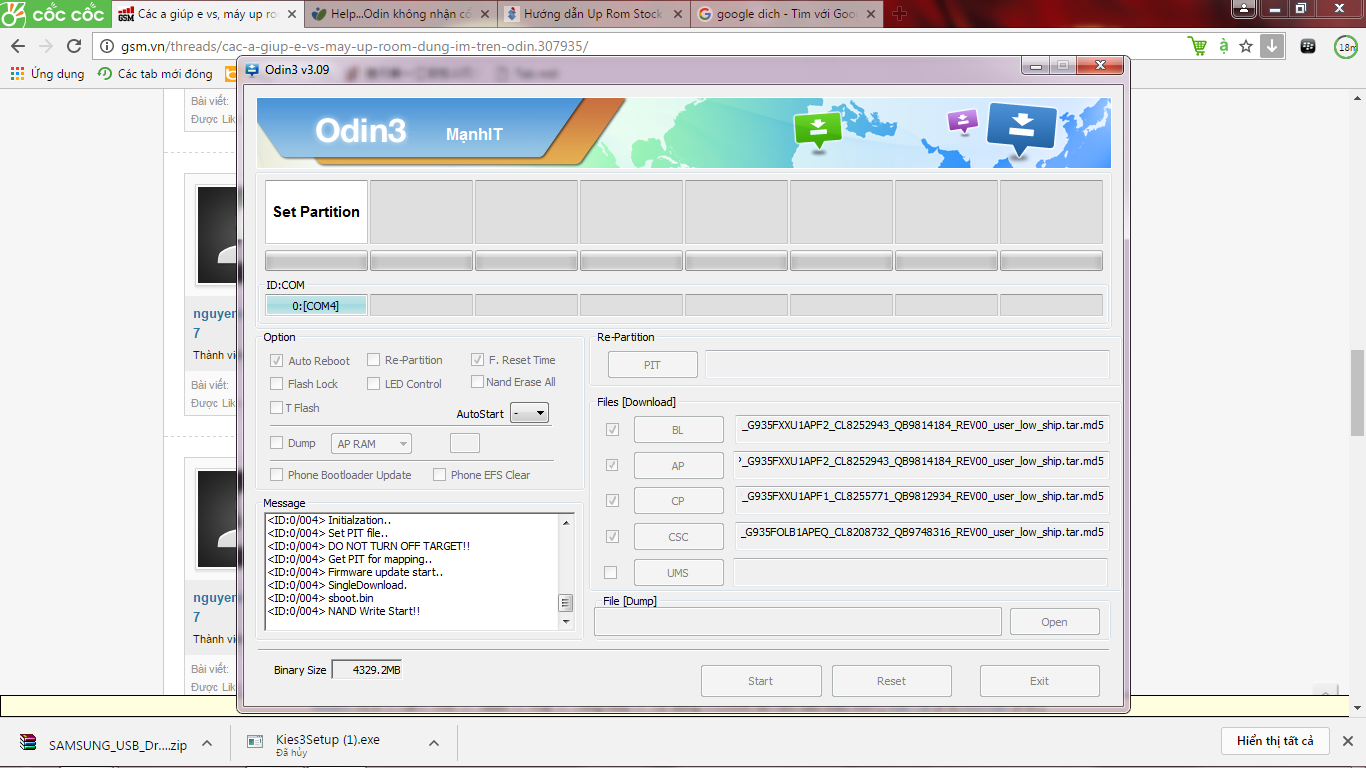1366x768 pixels.
Task: Click message log scroll down arrow
Action: coord(566,622)
